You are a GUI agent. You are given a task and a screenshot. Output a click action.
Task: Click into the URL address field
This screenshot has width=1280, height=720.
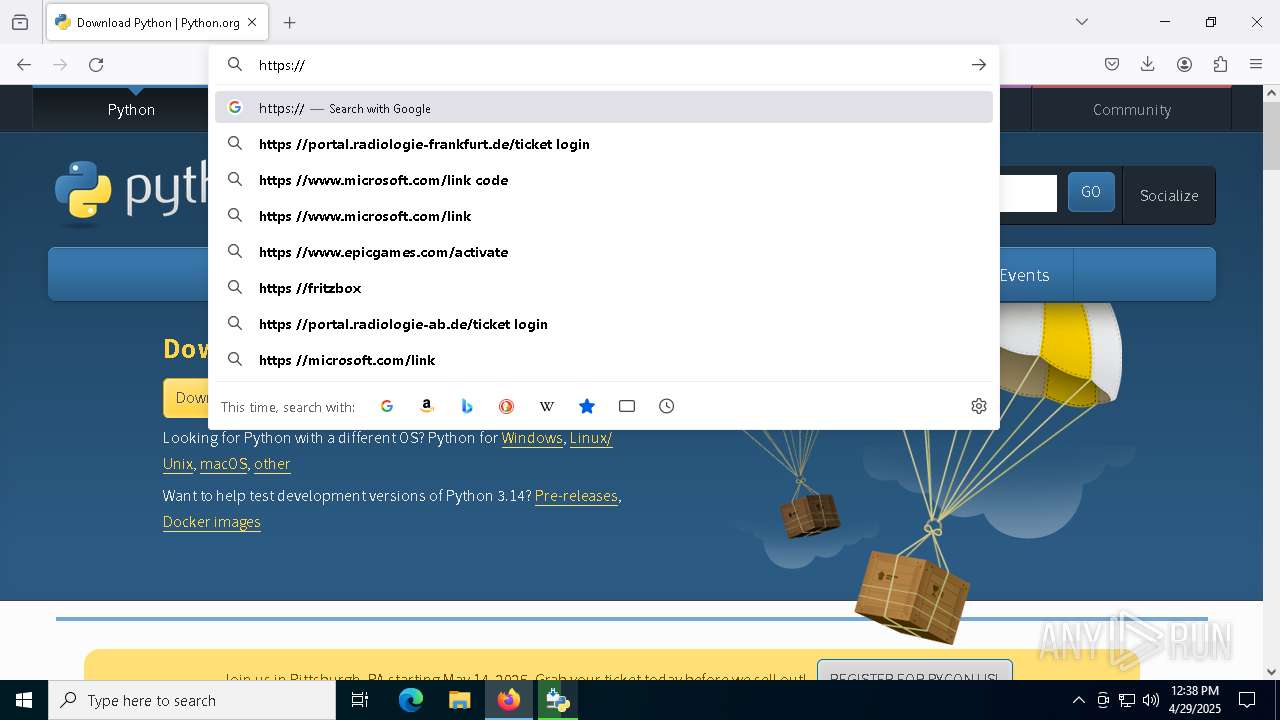[x=605, y=65]
